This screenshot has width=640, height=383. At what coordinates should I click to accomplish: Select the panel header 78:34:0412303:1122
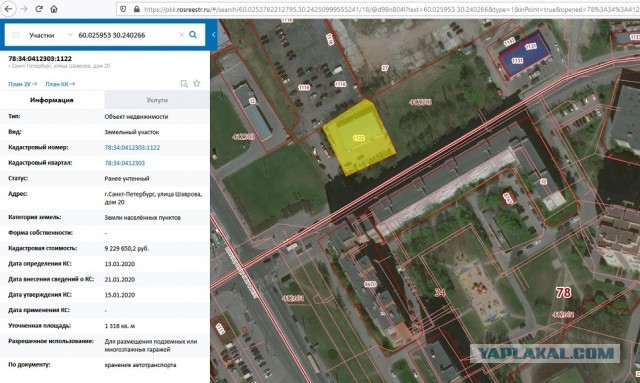(40, 59)
